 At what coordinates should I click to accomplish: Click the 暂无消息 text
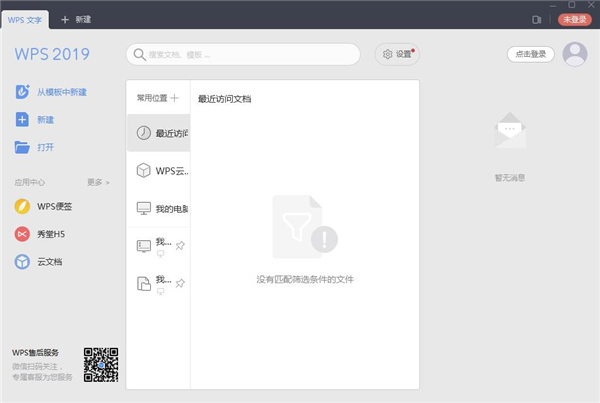510,178
